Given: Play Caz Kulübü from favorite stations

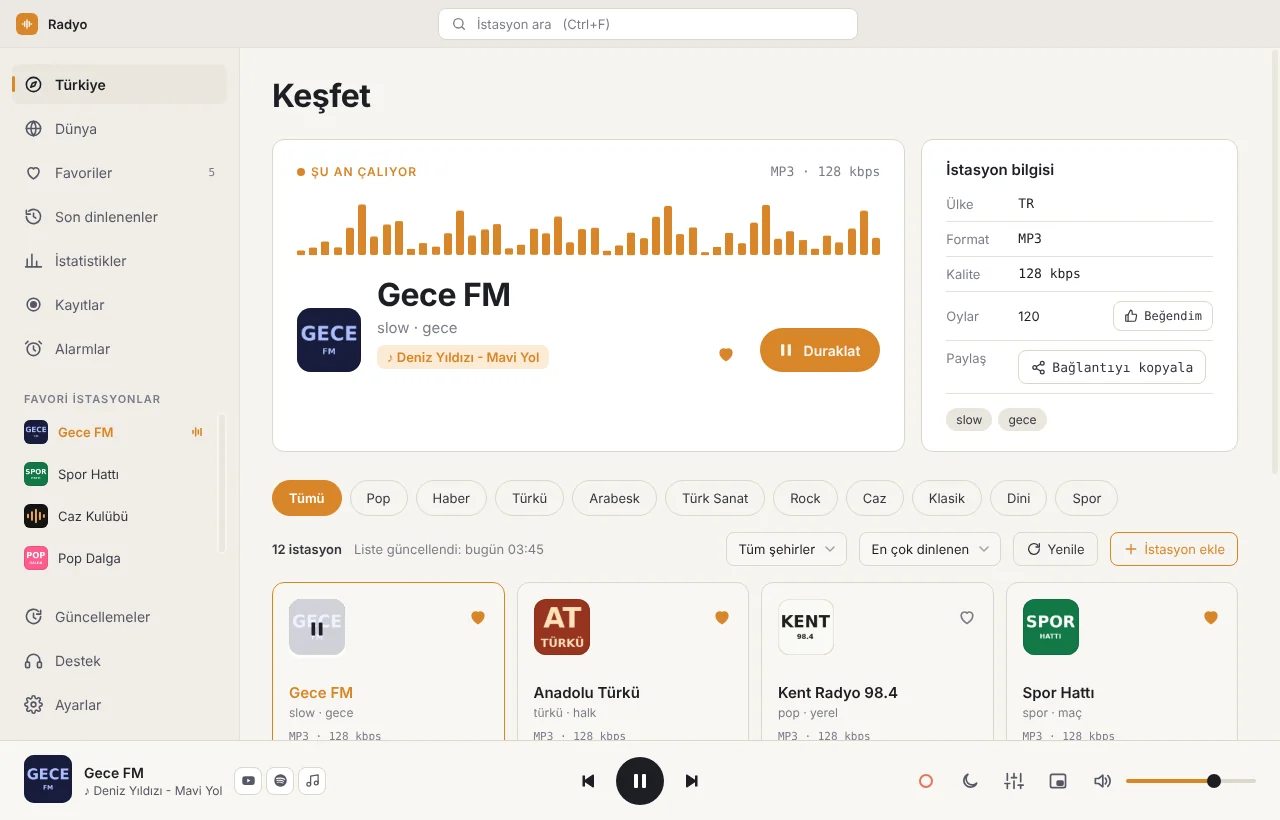Looking at the screenshot, I should [114, 516].
